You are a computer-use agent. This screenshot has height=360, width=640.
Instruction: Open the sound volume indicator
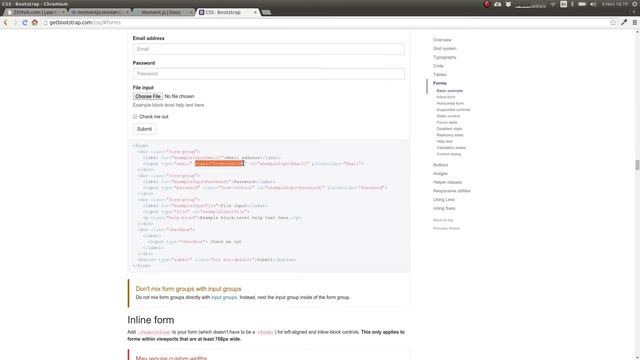coord(593,4)
